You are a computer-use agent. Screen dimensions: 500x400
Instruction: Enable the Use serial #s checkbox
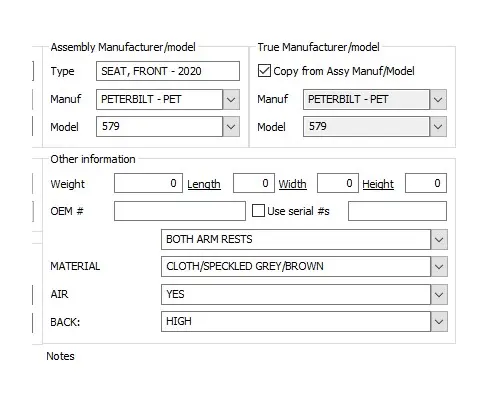tap(258, 211)
